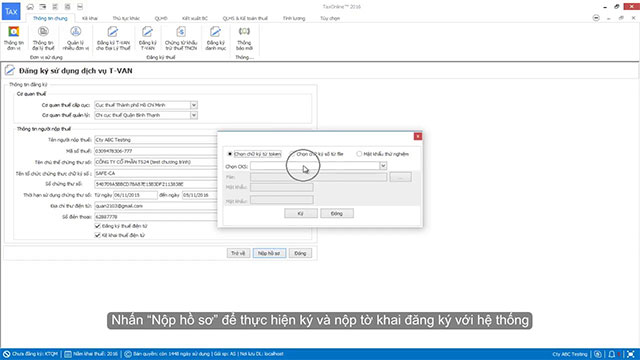The image size is (640, 360).
Task: Click the Số chứng thư số field
Action: pyautogui.click(x=156, y=184)
